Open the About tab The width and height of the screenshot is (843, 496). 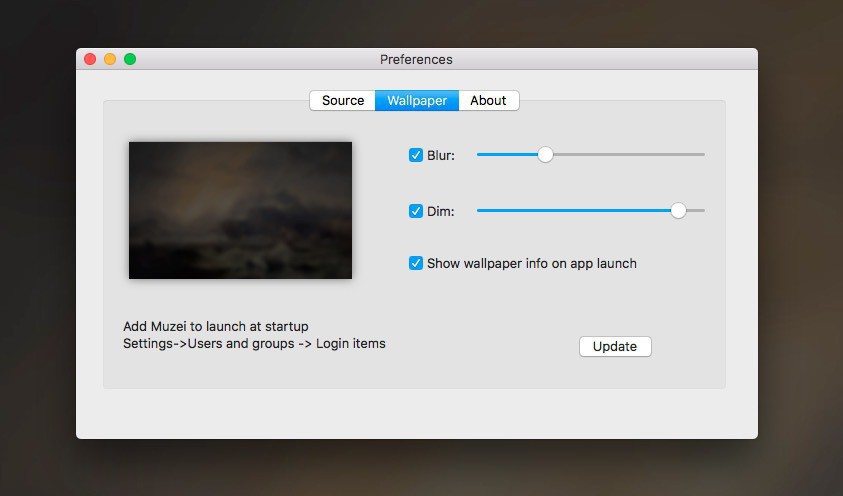click(489, 100)
